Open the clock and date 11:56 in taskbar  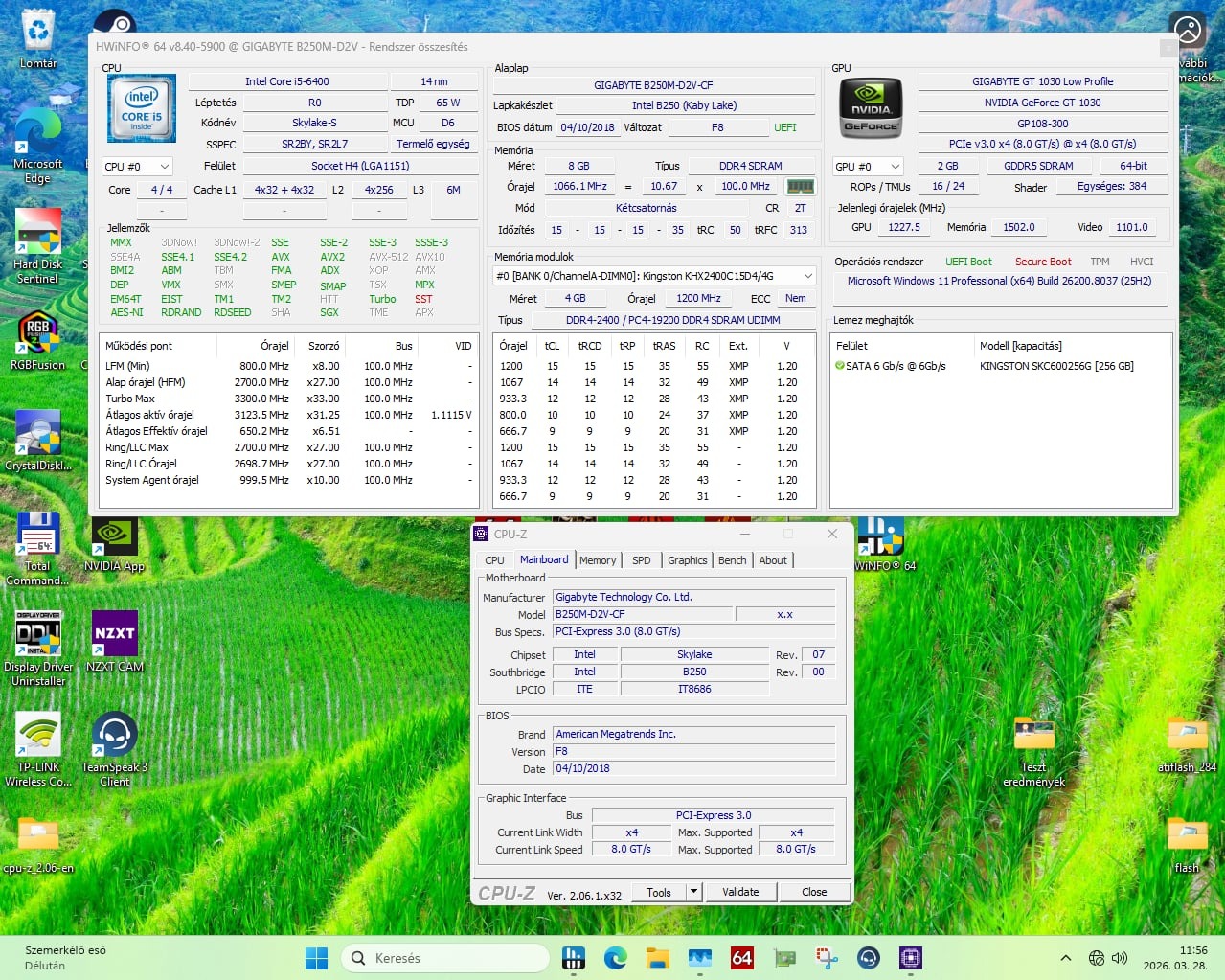coord(1175,958)
